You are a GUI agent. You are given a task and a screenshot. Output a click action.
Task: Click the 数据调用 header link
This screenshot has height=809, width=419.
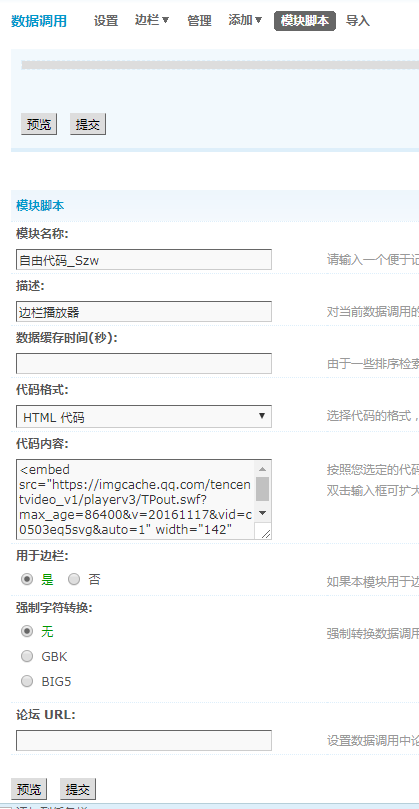[x=39, y=21]
